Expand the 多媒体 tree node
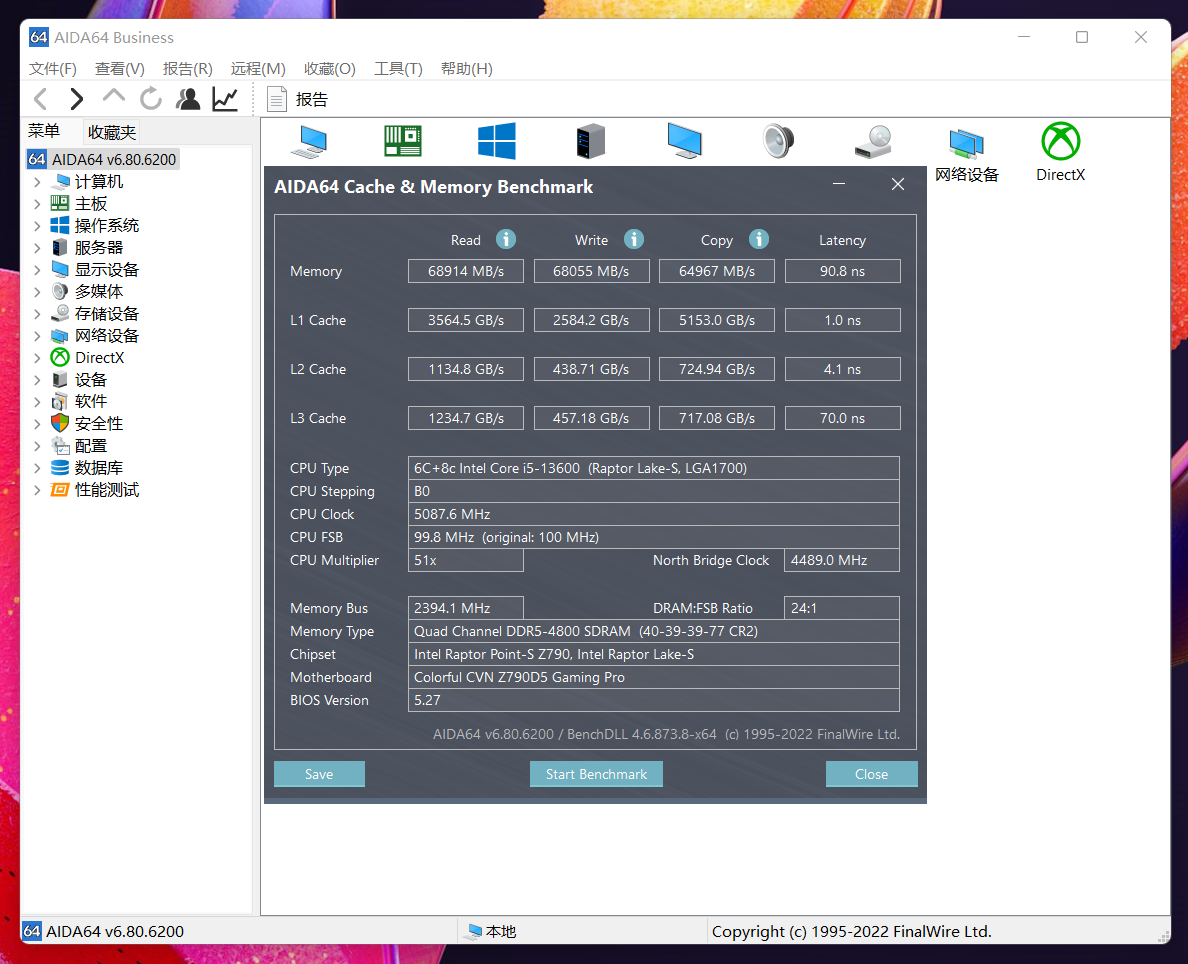Screen dimensions: 1188x964 (x=37, y=292)
